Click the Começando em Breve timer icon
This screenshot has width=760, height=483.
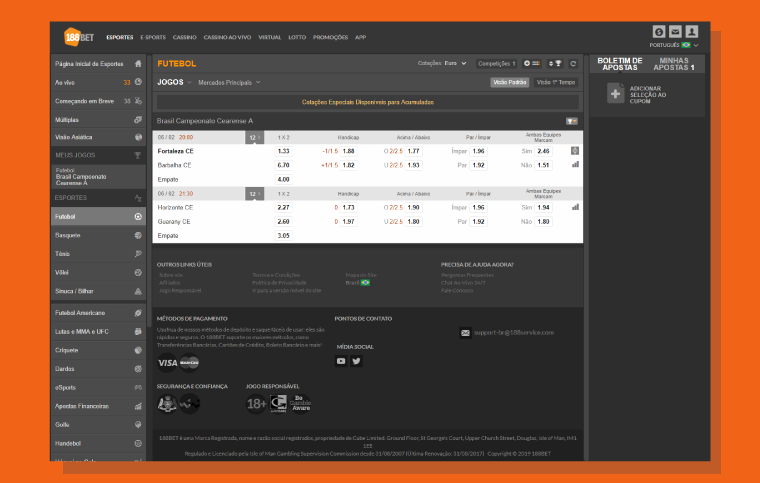pyautogui.click(x=138, y=101)
